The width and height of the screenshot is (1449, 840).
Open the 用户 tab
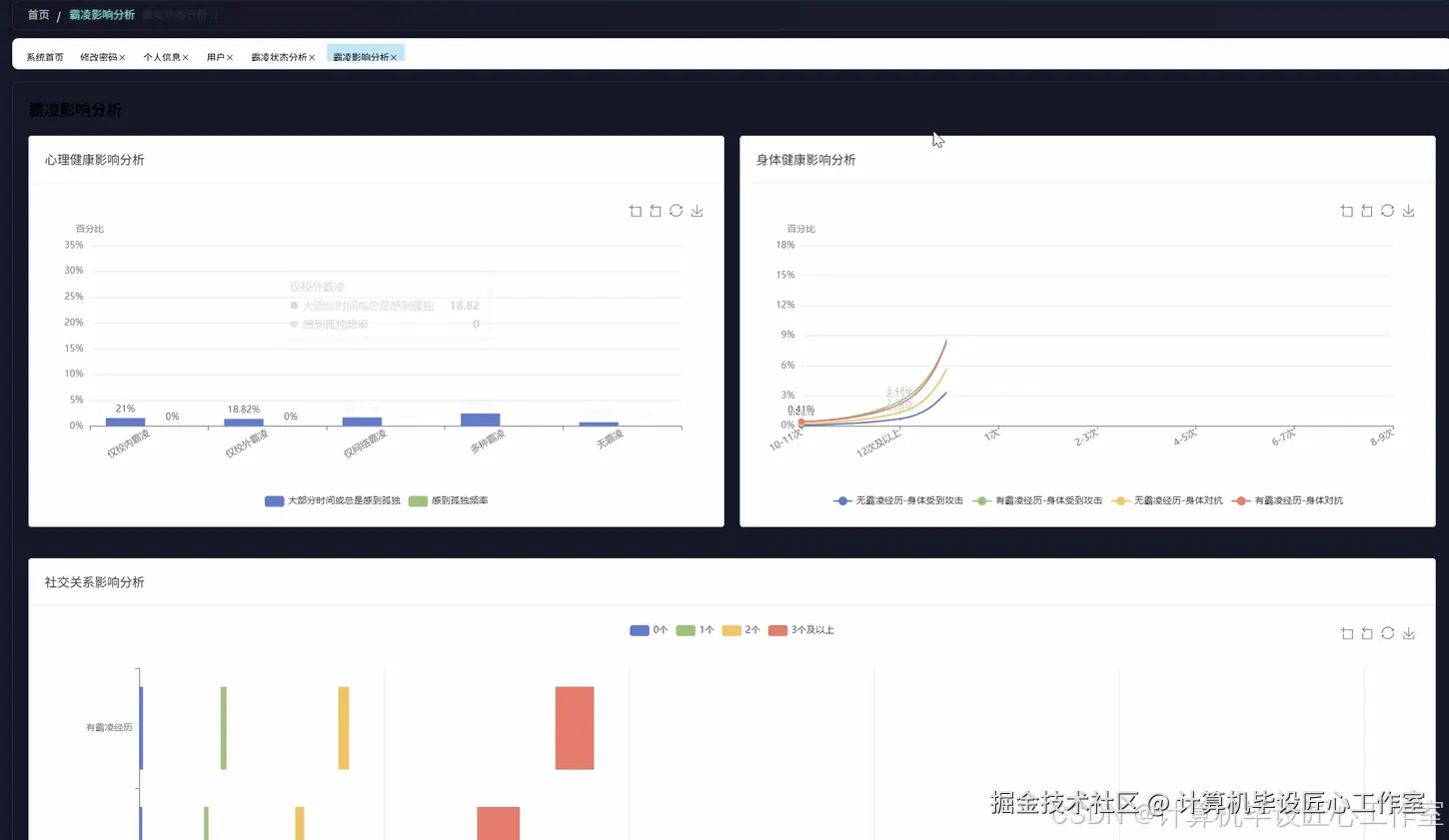tap(215, 57)
